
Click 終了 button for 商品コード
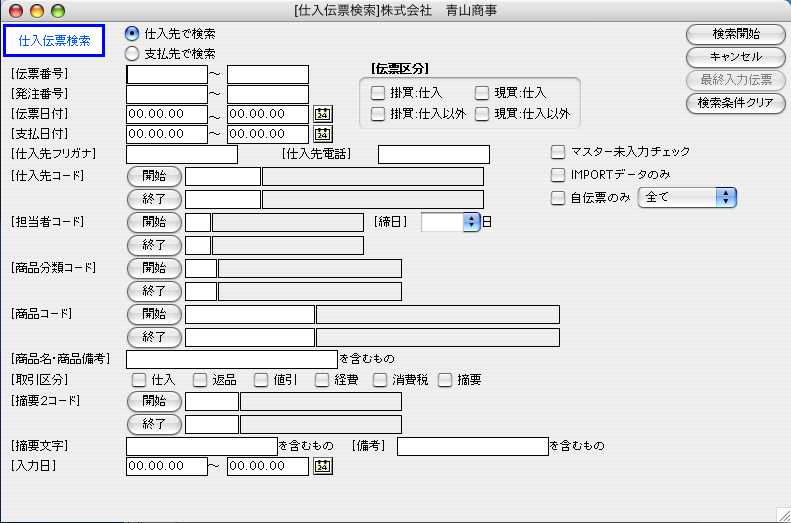point(154,337)
